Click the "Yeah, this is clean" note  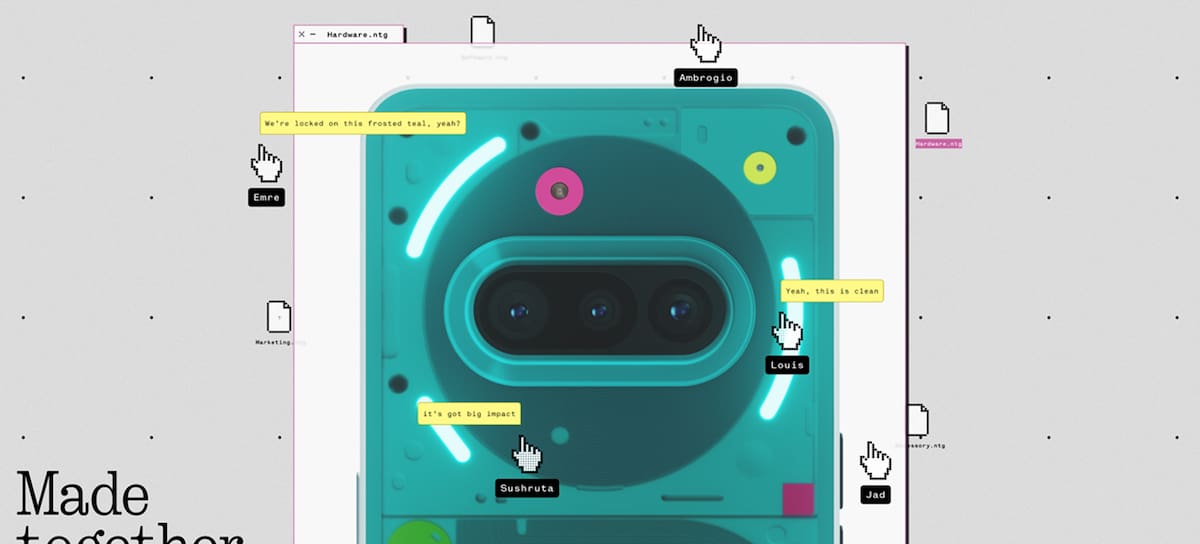pyautogui.click(x=832, y=291)
